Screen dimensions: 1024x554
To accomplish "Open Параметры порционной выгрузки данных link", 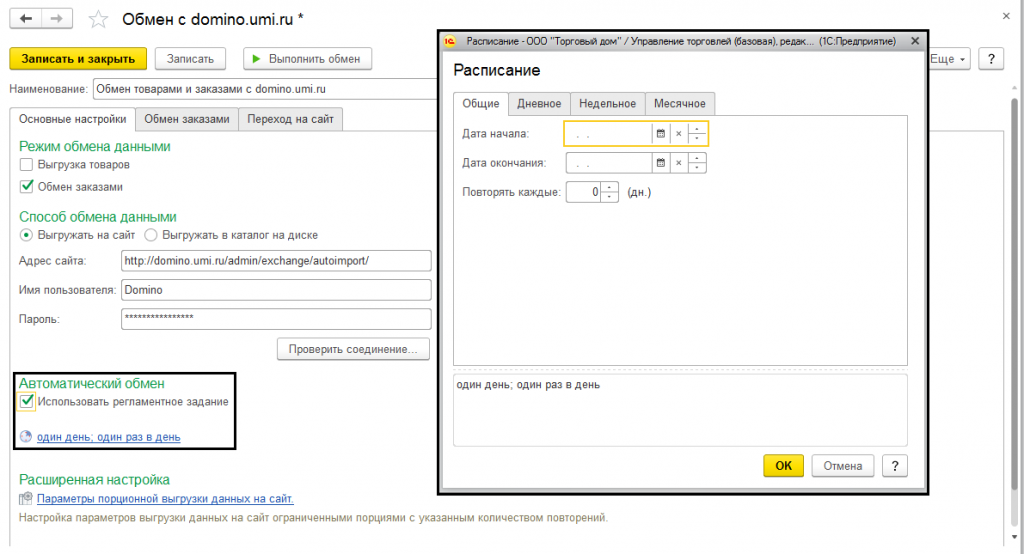I will coord(165,498).
